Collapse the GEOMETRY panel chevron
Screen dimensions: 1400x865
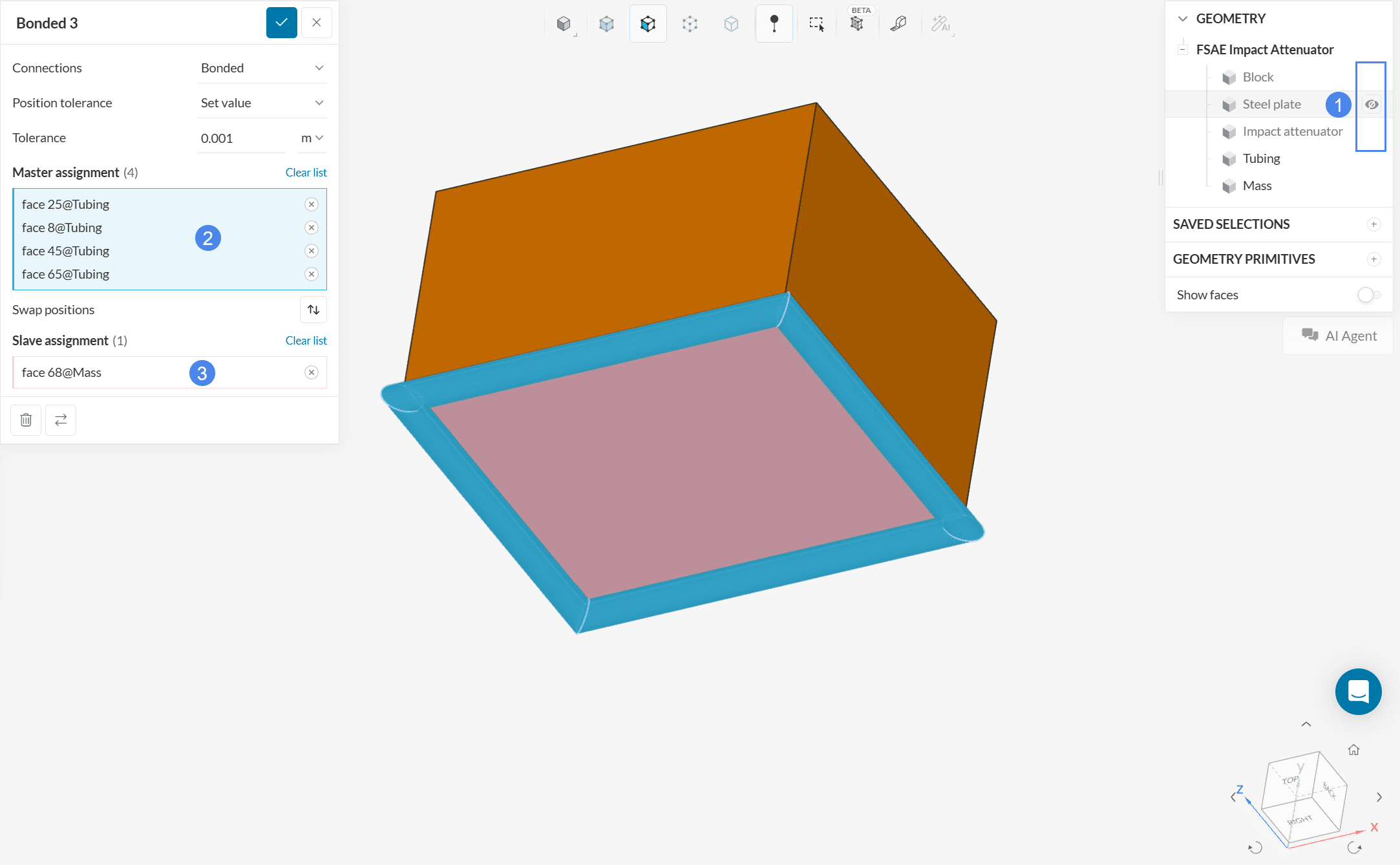coord(1183,19)
